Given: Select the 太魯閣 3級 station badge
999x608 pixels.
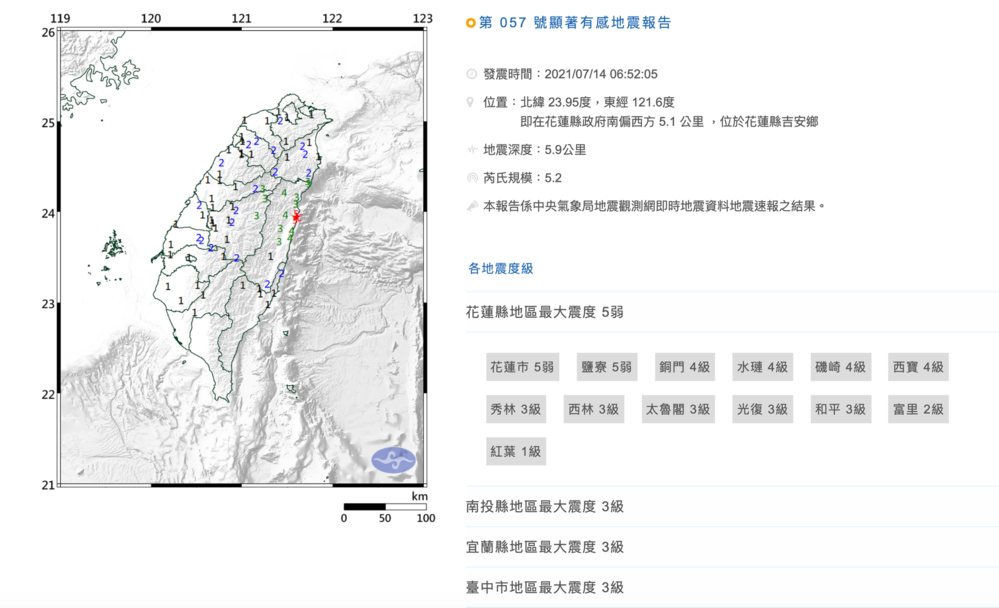Looking at the screenshot, I should click(678, 409).
